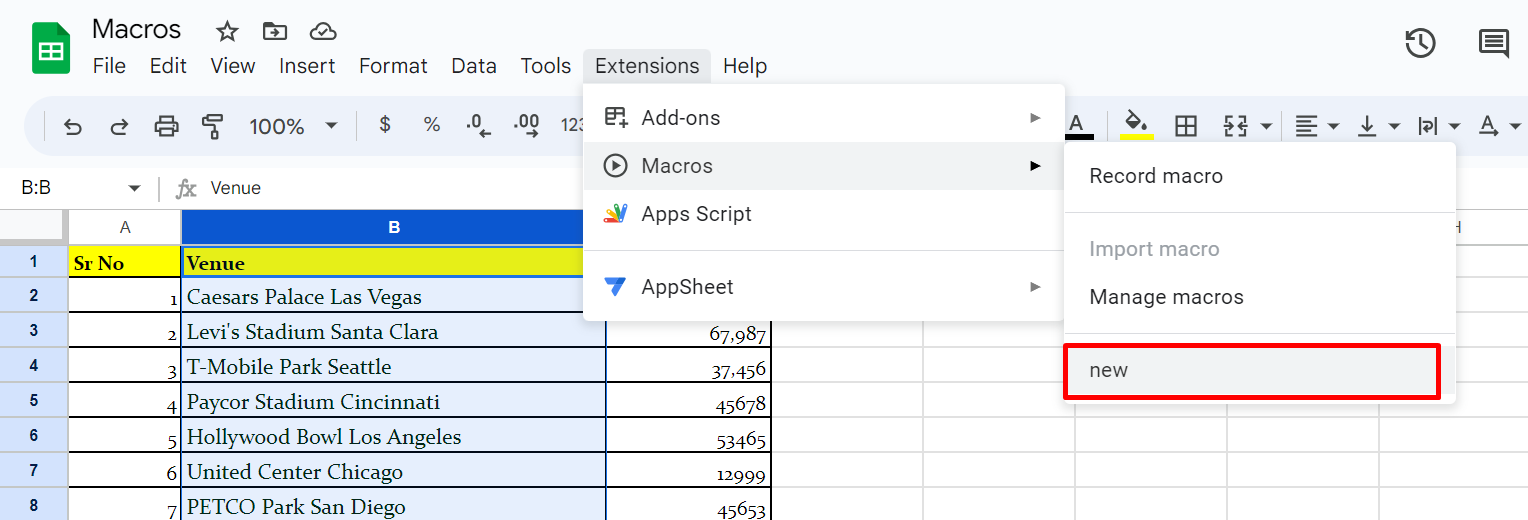
Task: Open the zoom 100% dropdown
Action: (293, 126)
